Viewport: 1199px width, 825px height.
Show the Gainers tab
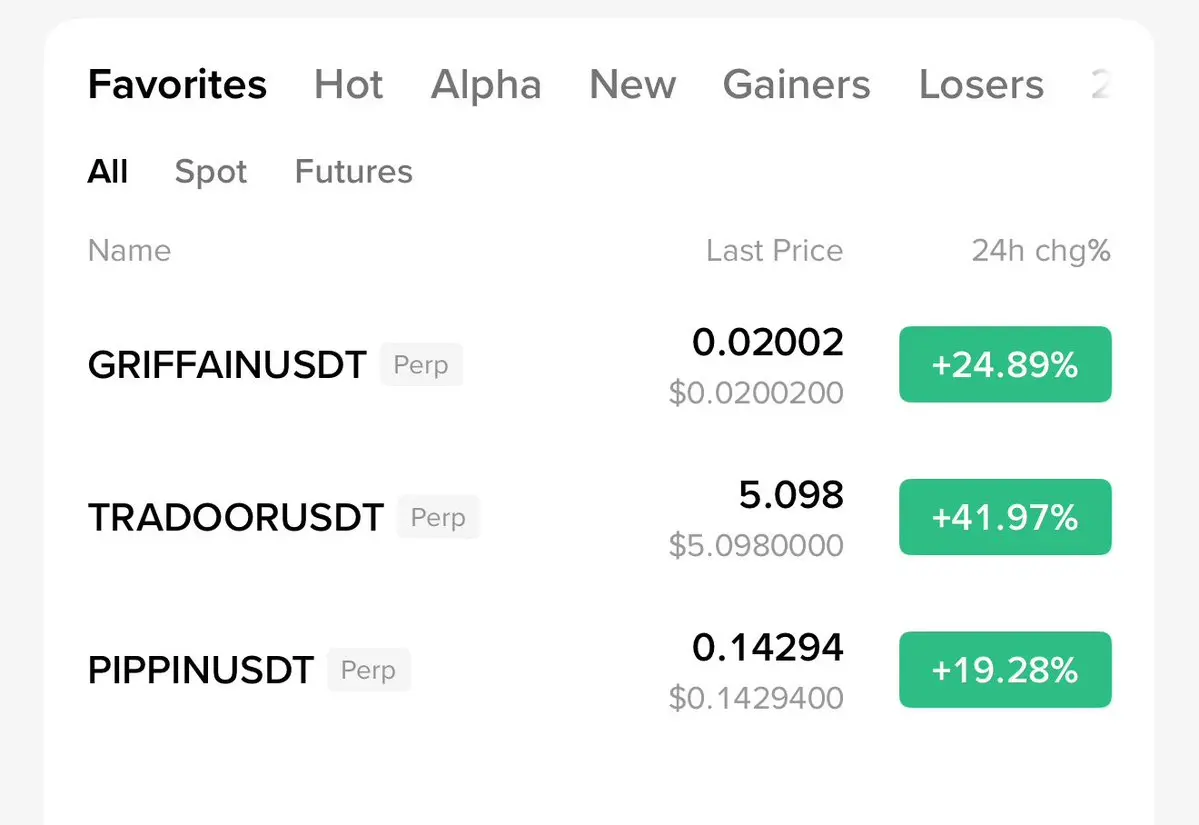coord(796,85)
